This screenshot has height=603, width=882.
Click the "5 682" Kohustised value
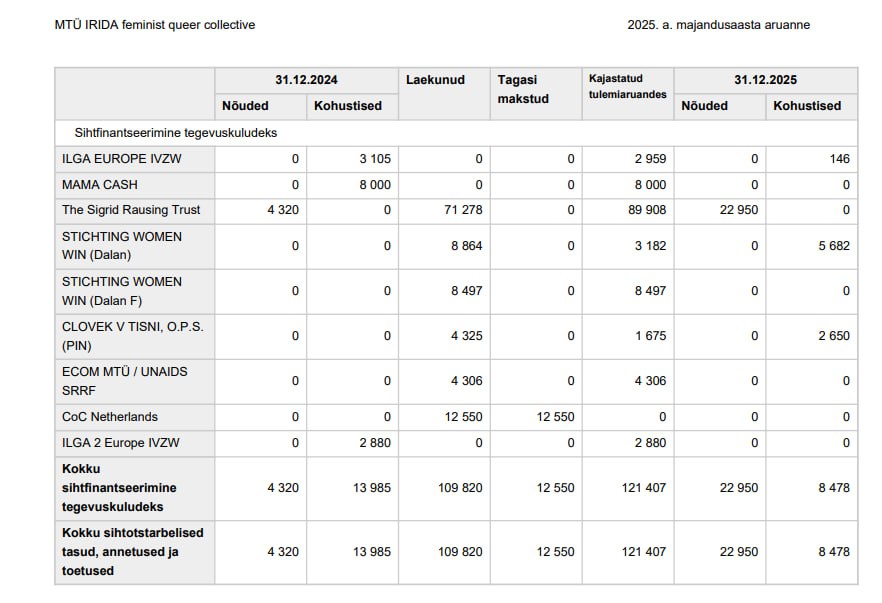[x=834, y=246]
